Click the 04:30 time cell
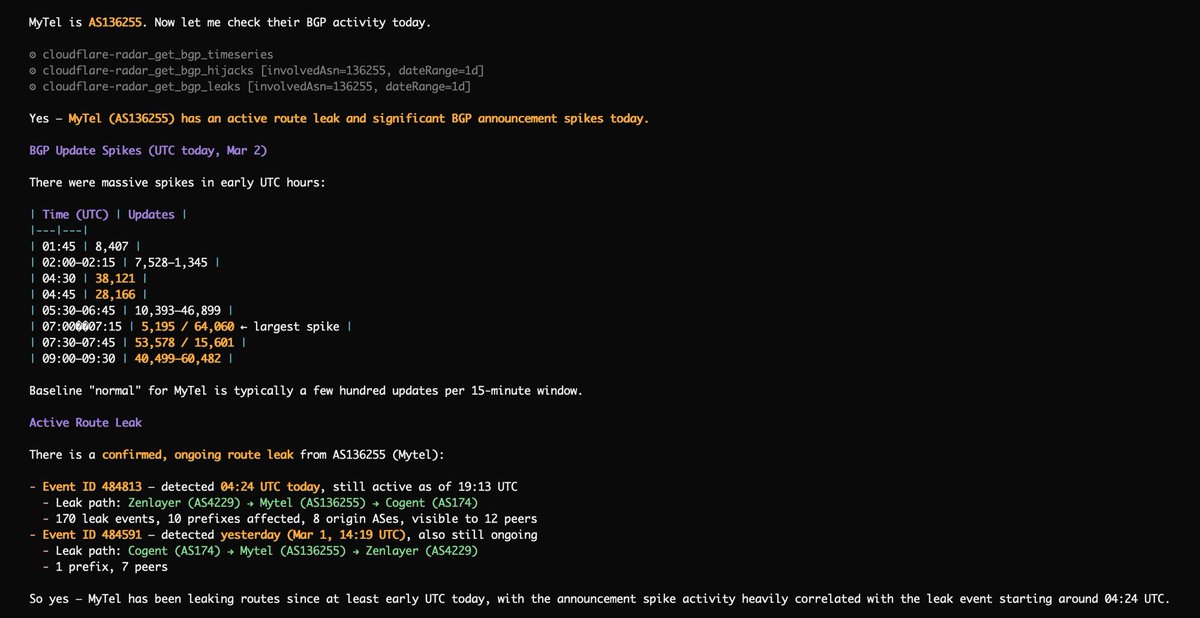This screenshot has width=1200, height=618. (x=58, y=278)
